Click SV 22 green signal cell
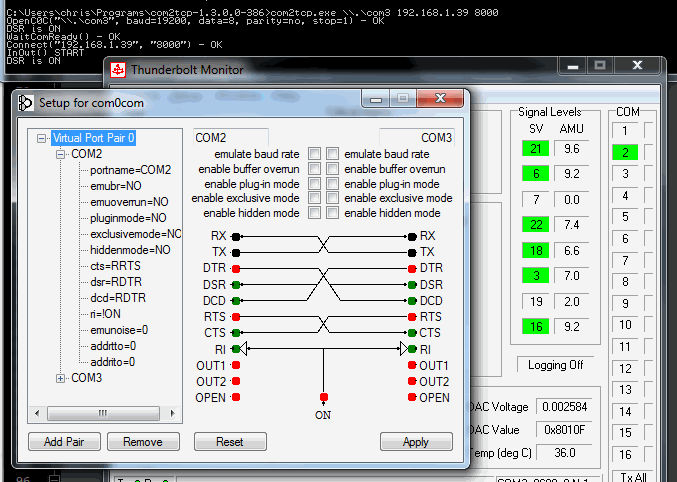 coord(535,225)
